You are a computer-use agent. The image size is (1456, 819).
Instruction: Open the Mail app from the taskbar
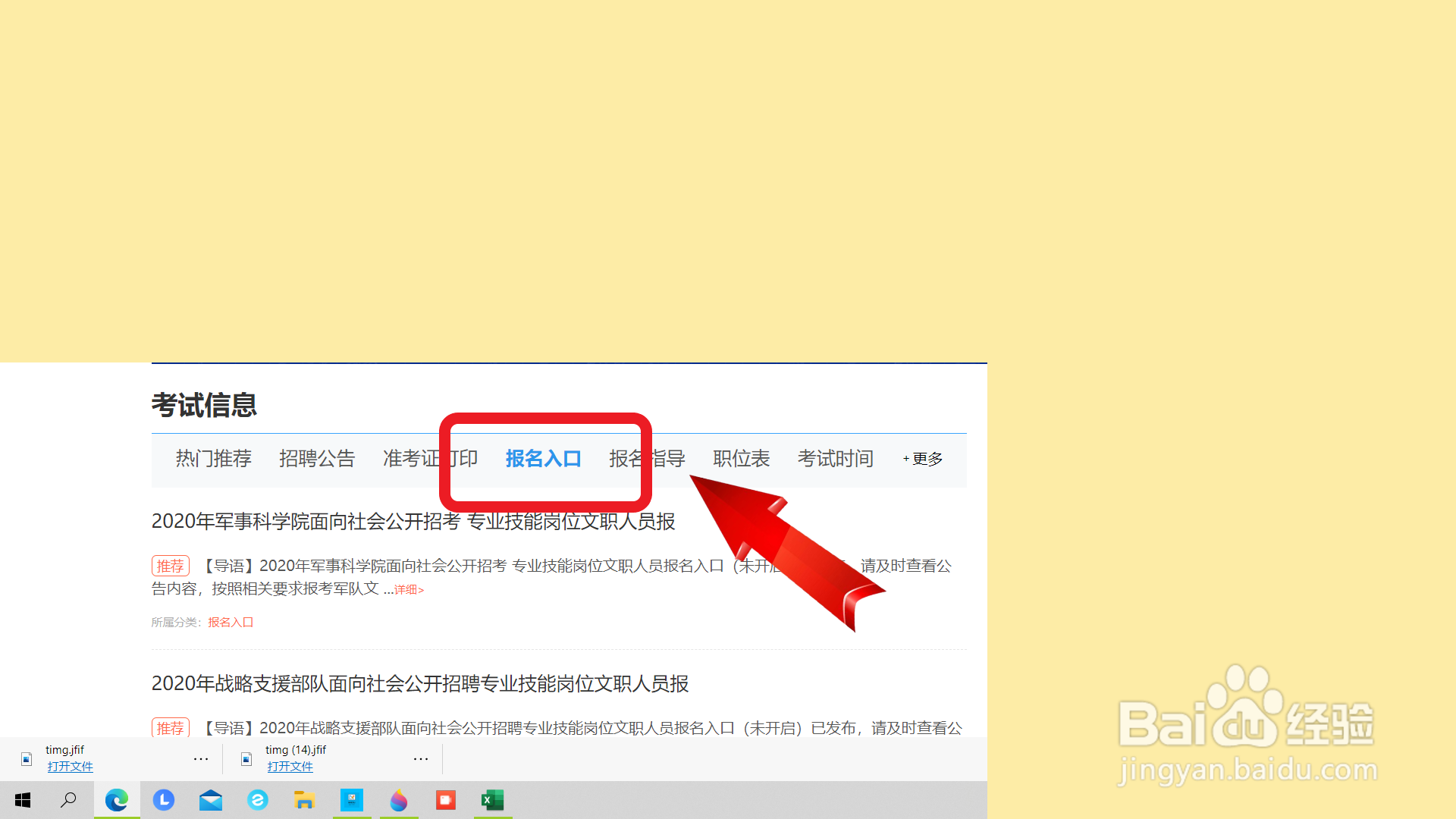point(211,800)
